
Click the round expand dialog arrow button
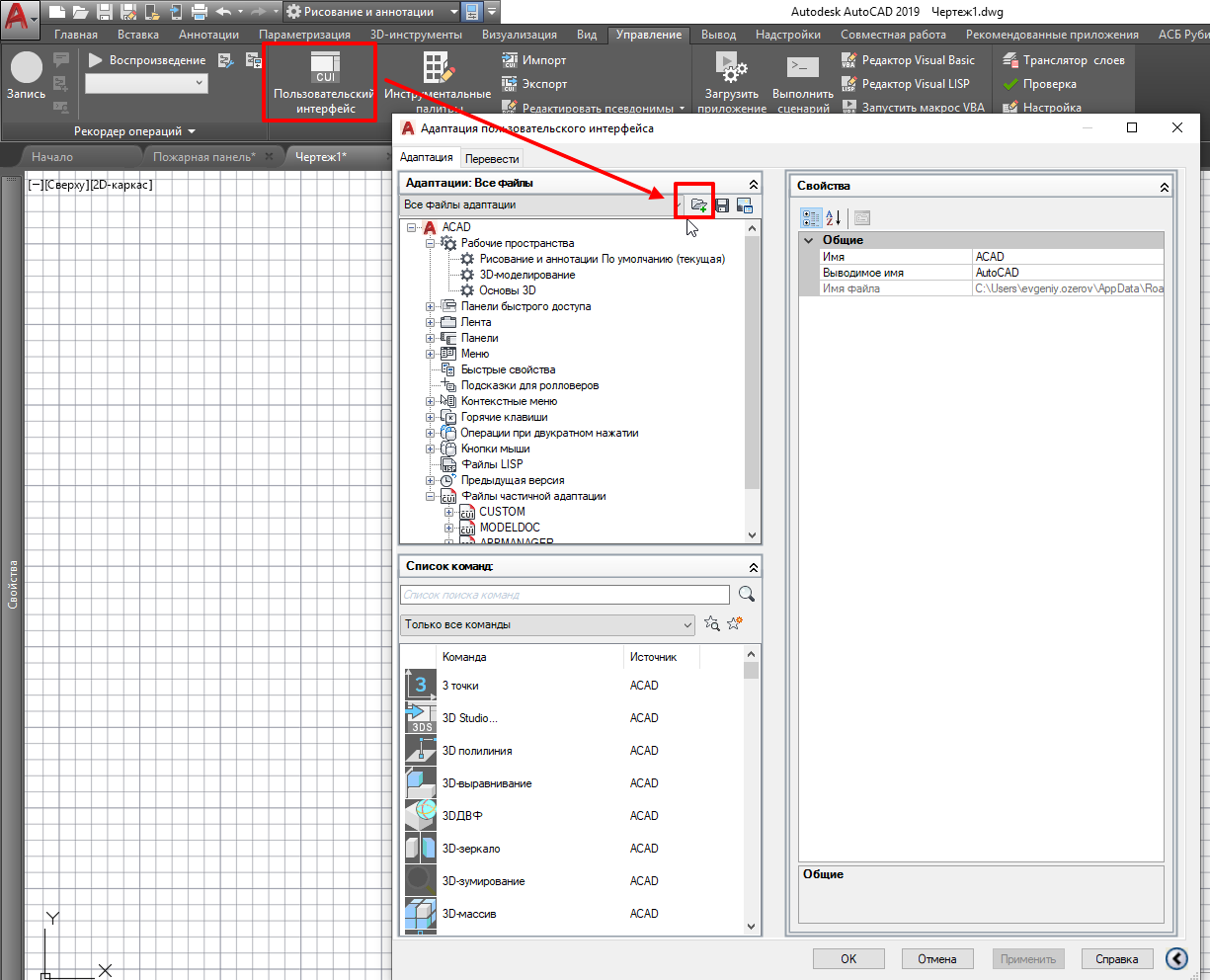pos(1176,958)
